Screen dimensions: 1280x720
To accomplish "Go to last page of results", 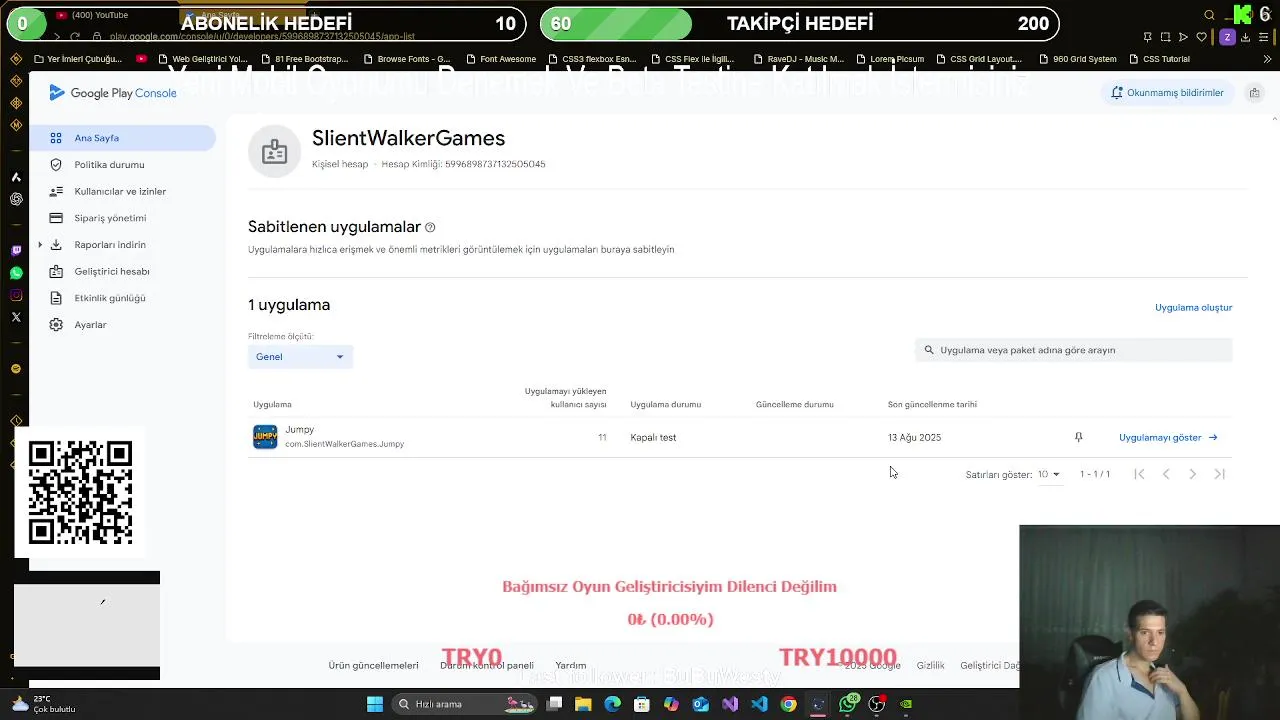I will coord(1219,474).
